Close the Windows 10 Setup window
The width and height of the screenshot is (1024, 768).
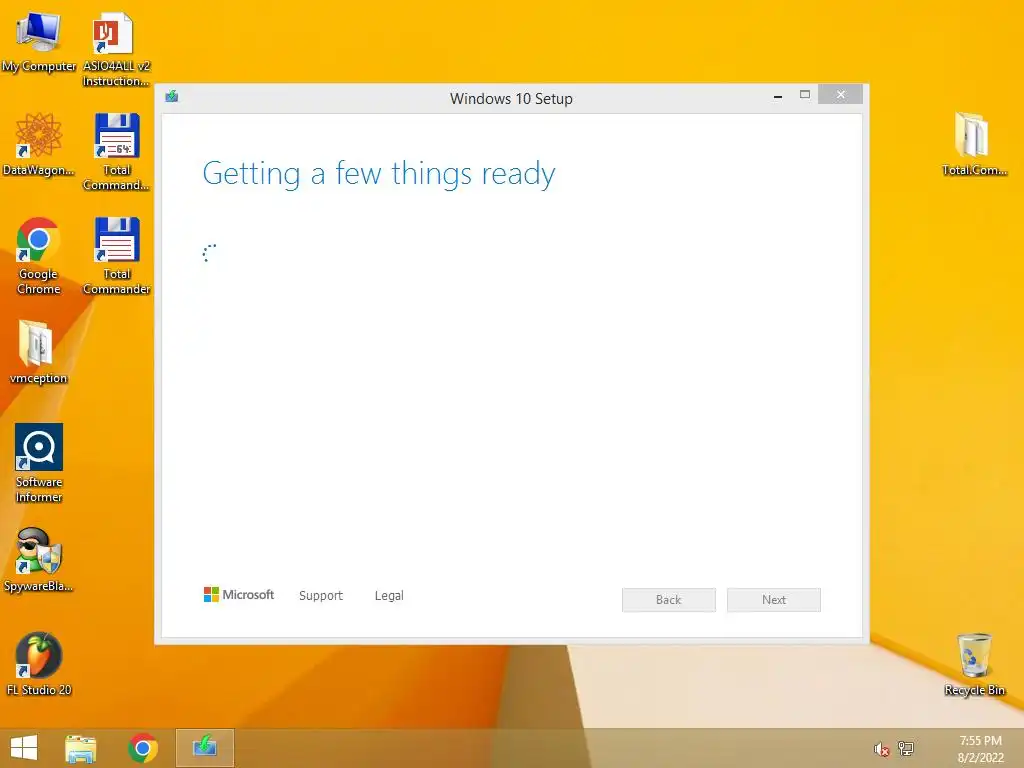(x=840, y=95)
